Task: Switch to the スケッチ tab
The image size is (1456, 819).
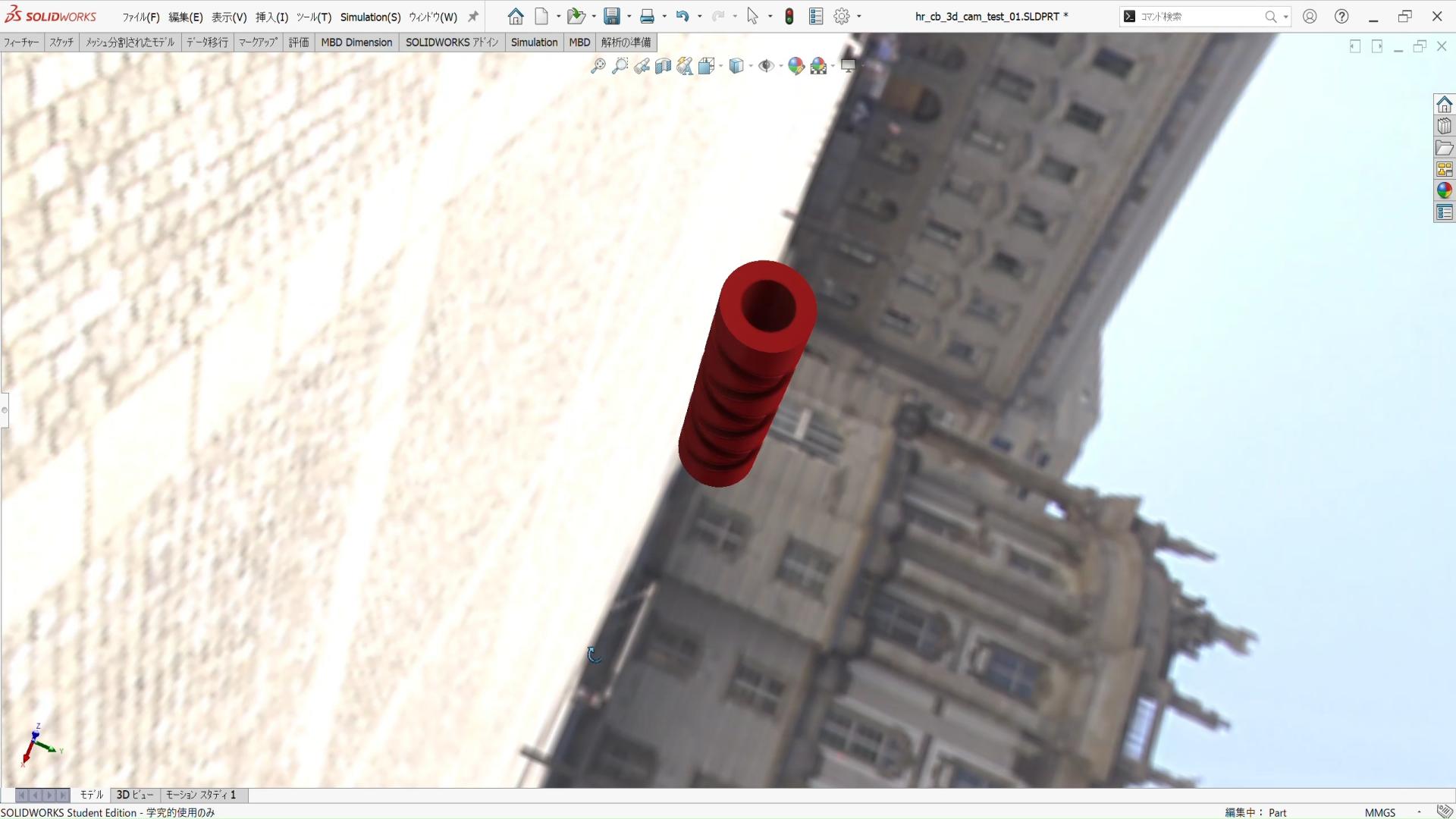Action: [61, 42]
